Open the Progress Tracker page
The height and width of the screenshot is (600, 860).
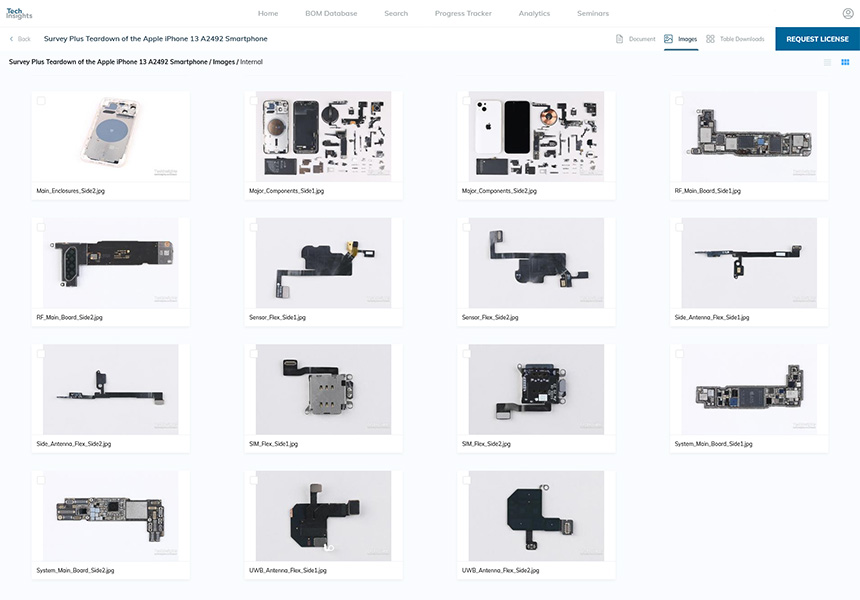pos(463,13)
